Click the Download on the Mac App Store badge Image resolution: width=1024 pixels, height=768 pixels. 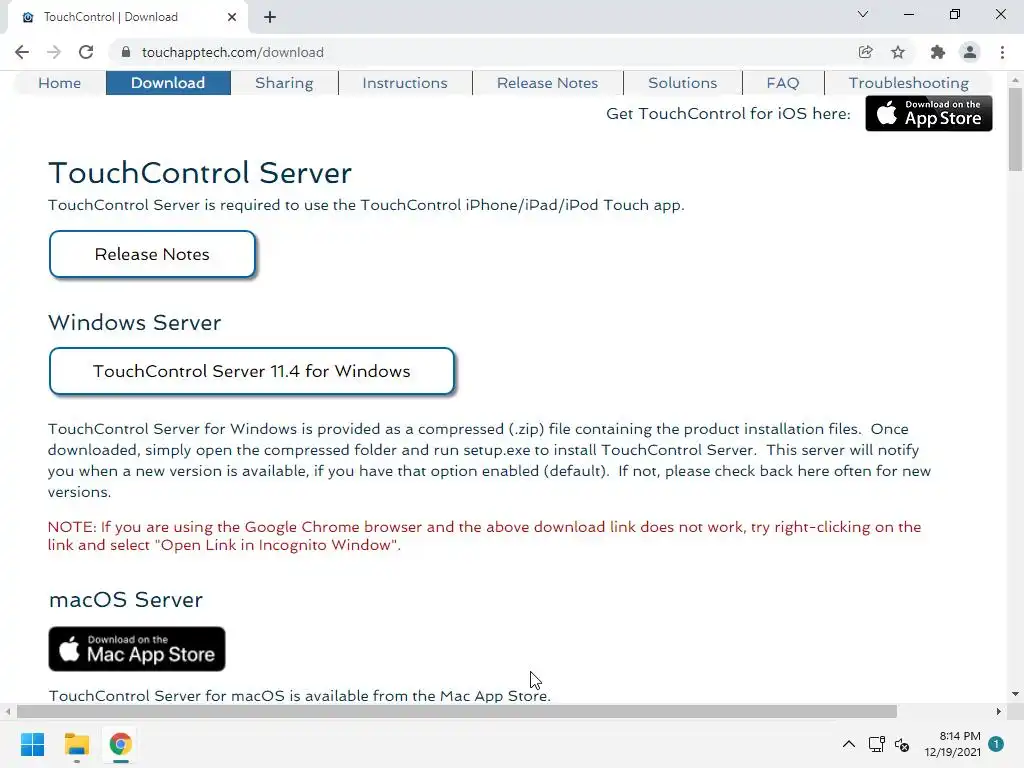(x=136, y=649)
